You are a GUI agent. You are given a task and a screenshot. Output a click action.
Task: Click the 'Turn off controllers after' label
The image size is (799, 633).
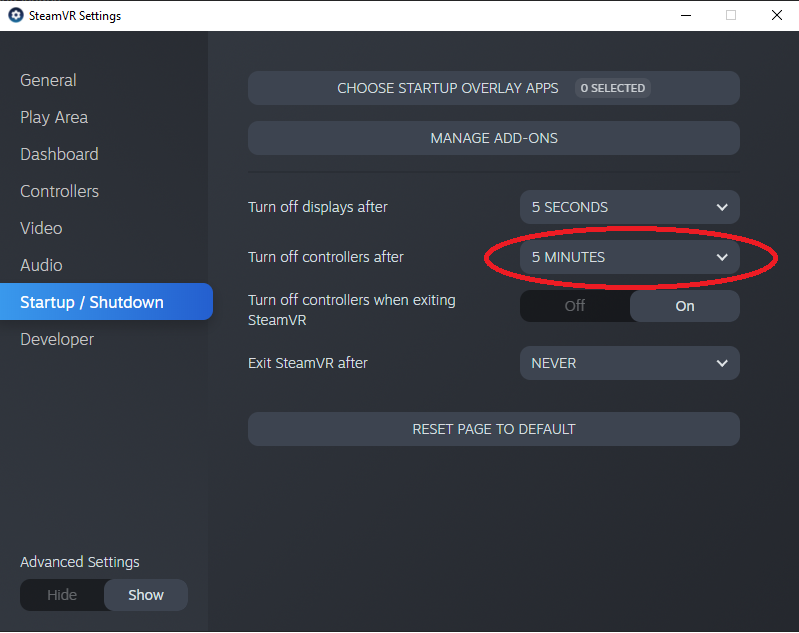pyautogui.click(x=326, y=257)
